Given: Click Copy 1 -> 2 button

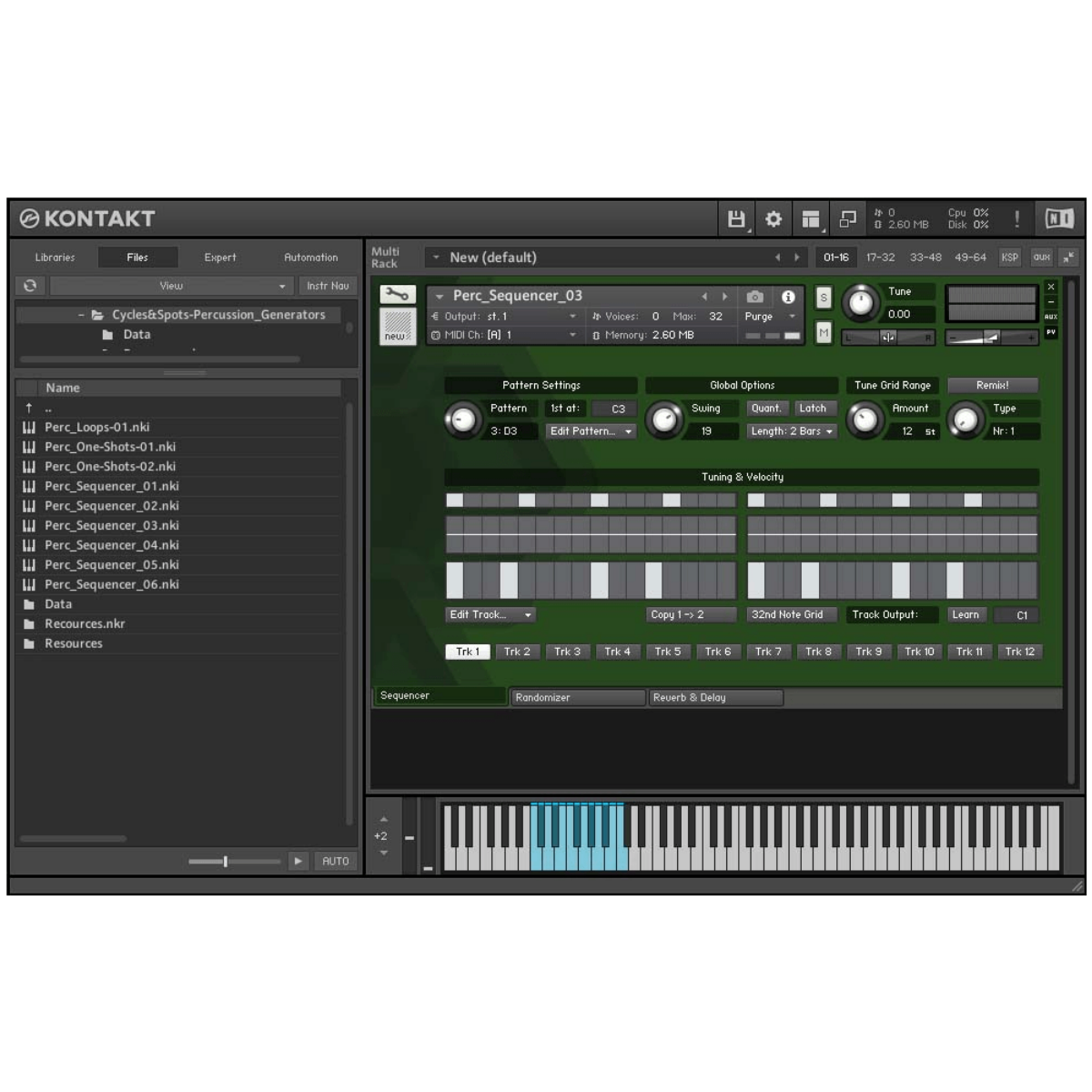Looking at the screenshot, I should pyautogui.click(x=691, y=615).
